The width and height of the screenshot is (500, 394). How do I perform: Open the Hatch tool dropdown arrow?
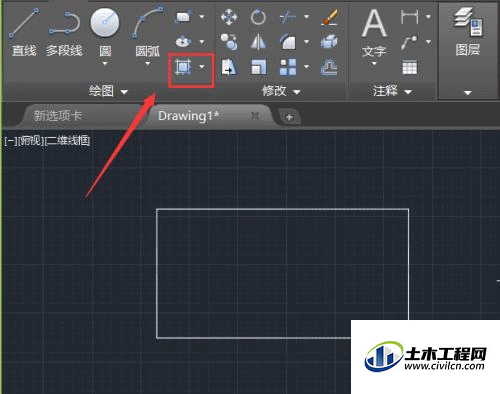[x=202, y=67]
